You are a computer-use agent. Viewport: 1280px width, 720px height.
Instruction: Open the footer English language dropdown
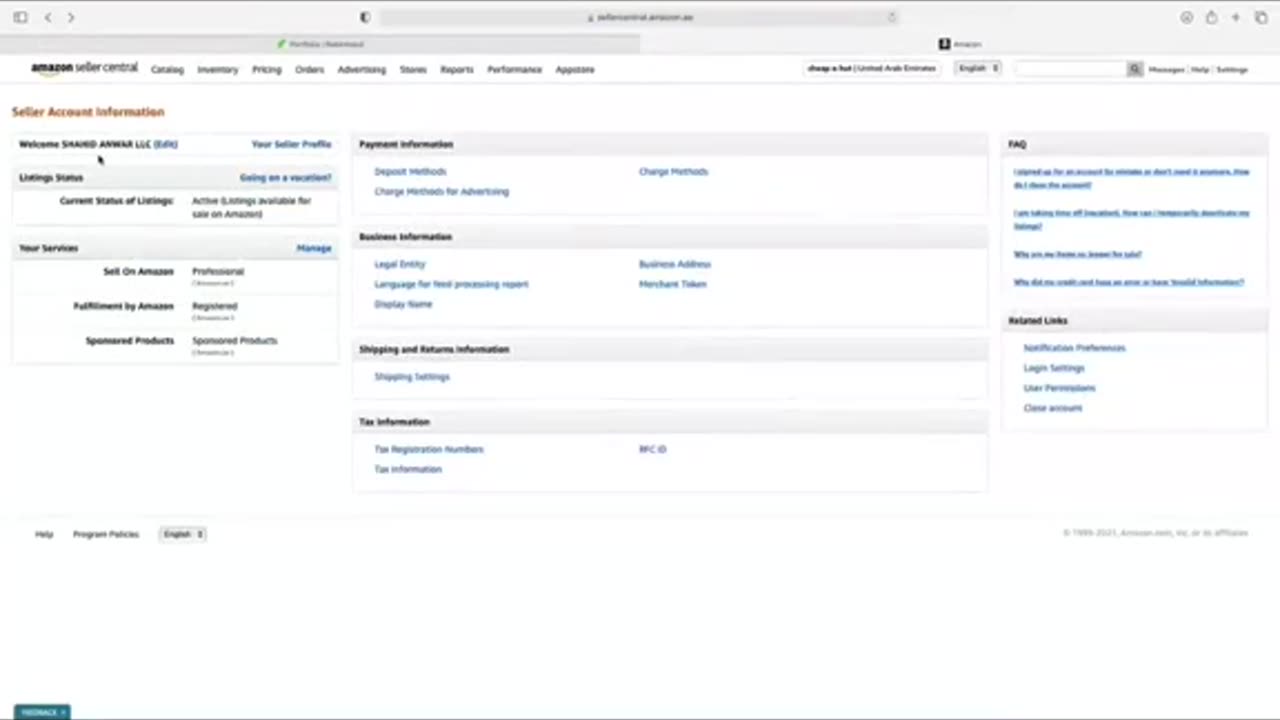(183, 534)
